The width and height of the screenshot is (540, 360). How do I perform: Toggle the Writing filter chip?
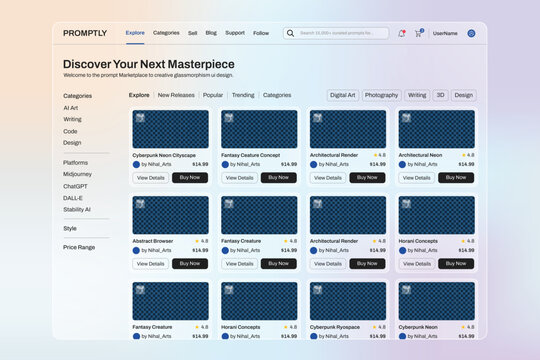point(417,95)
